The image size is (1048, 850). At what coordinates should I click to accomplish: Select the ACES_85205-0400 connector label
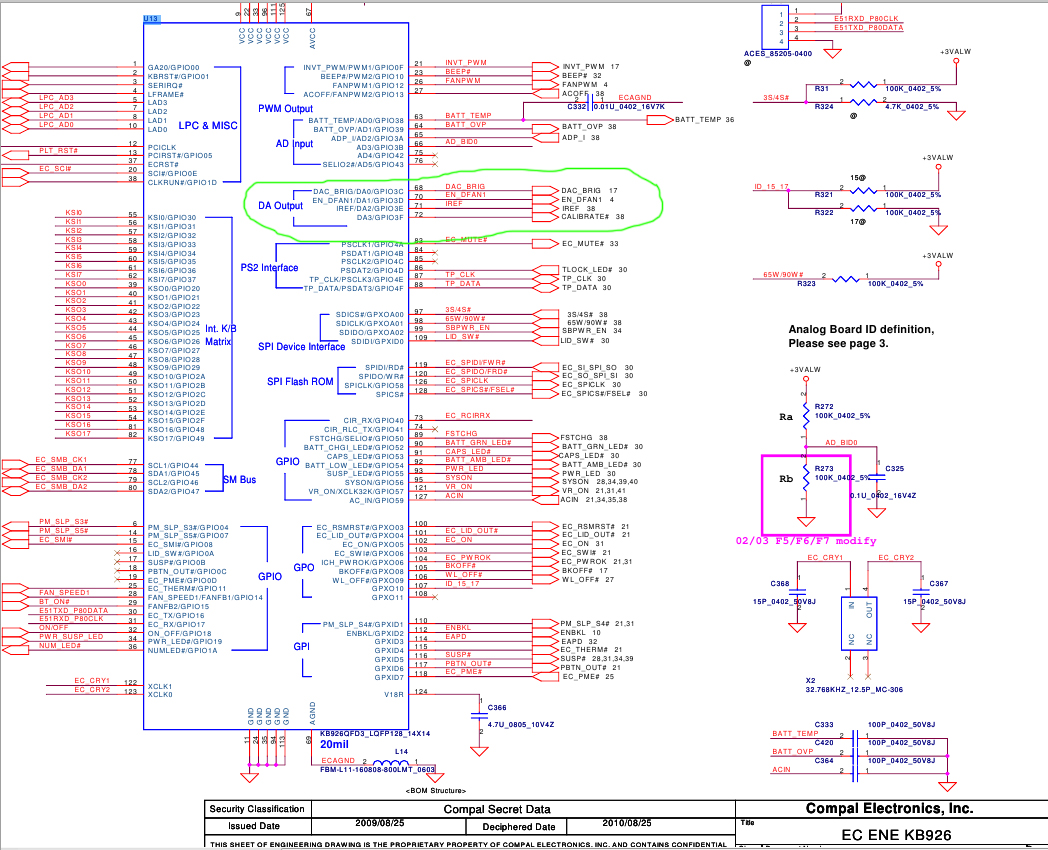778,53
